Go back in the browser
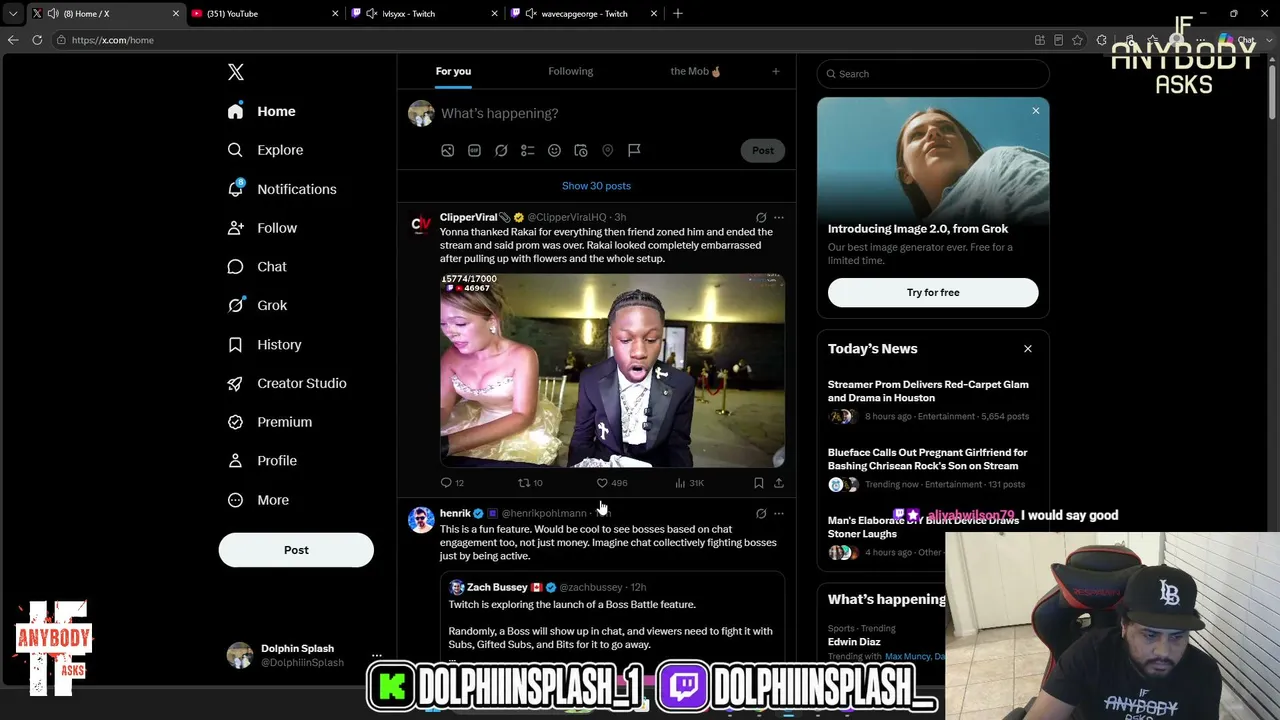 (x=13, y=40)
